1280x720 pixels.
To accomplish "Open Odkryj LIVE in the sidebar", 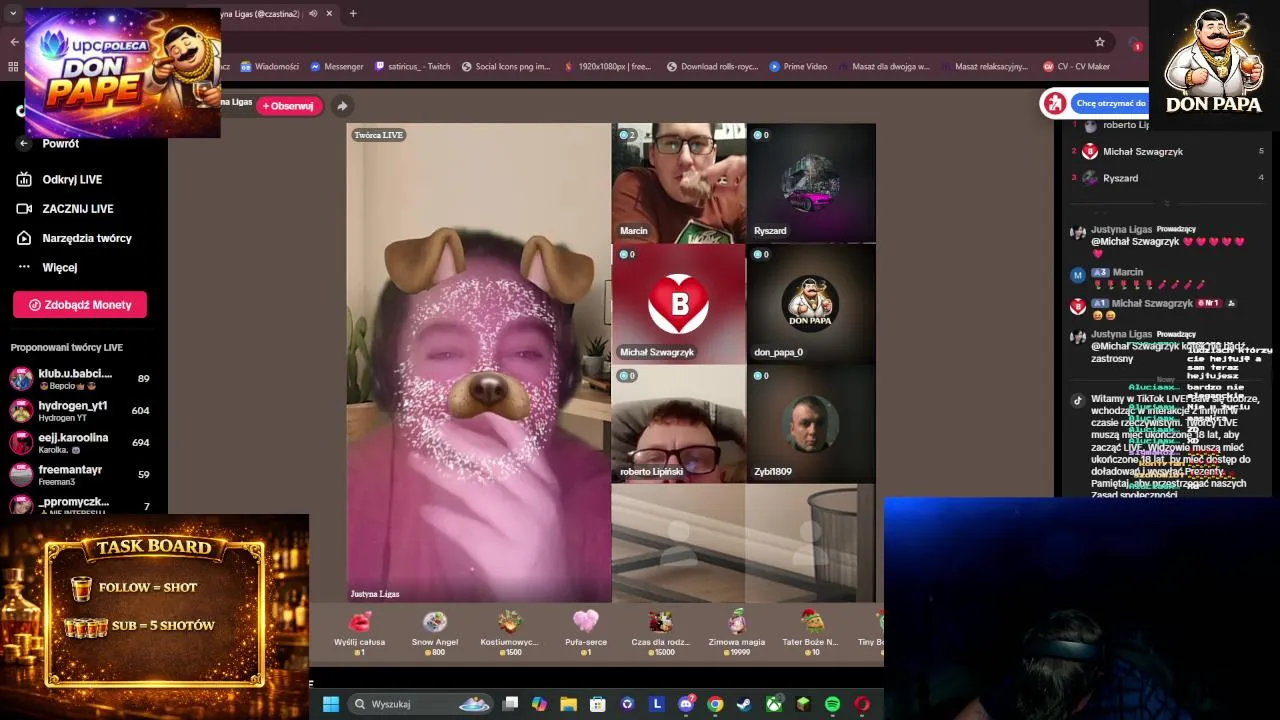I will [72, 179].
